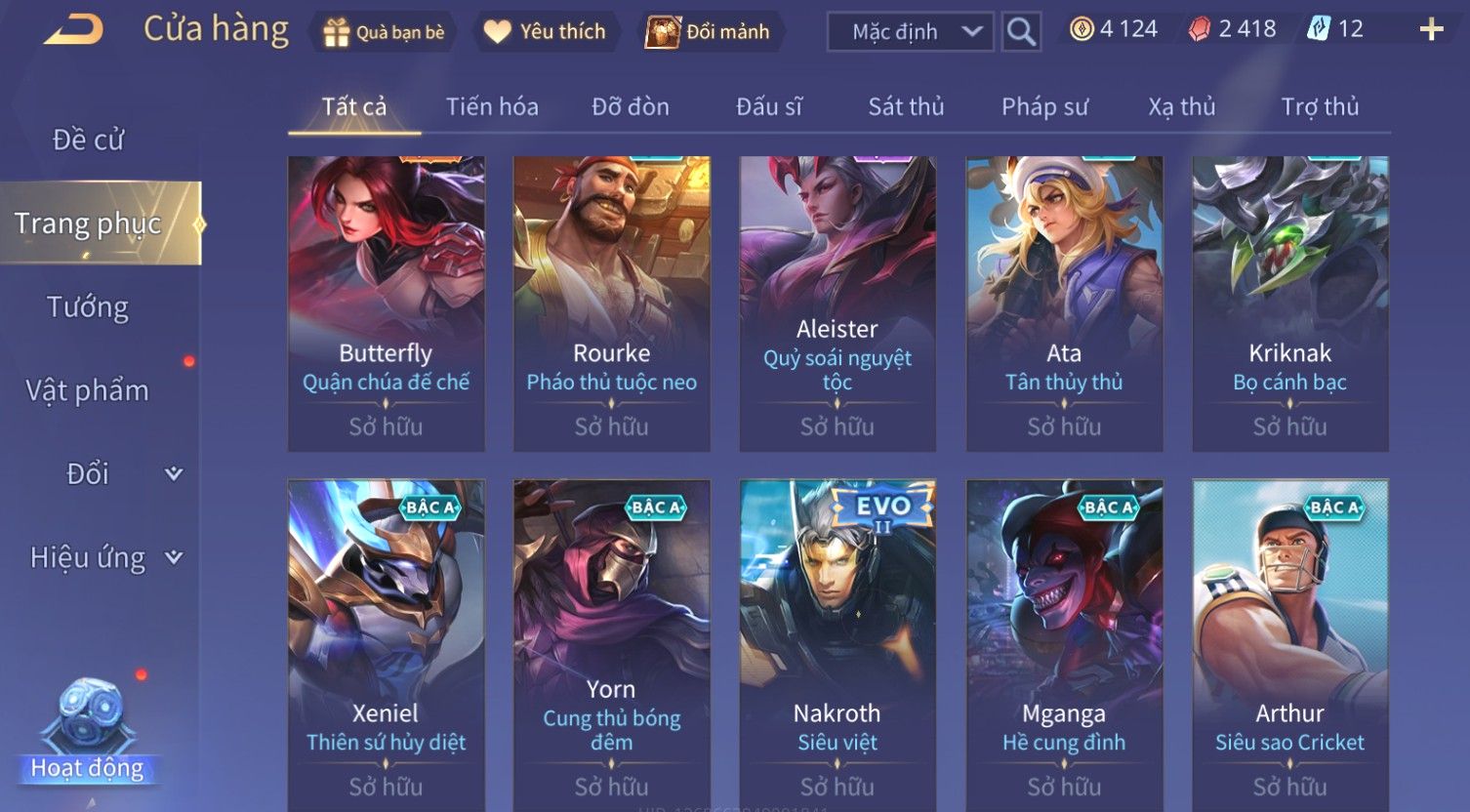The width and height of the screenshot is (1470, 812).
Task: Add currency with the plus icon
Action: pyautogui.click(x=1431, y=29)
